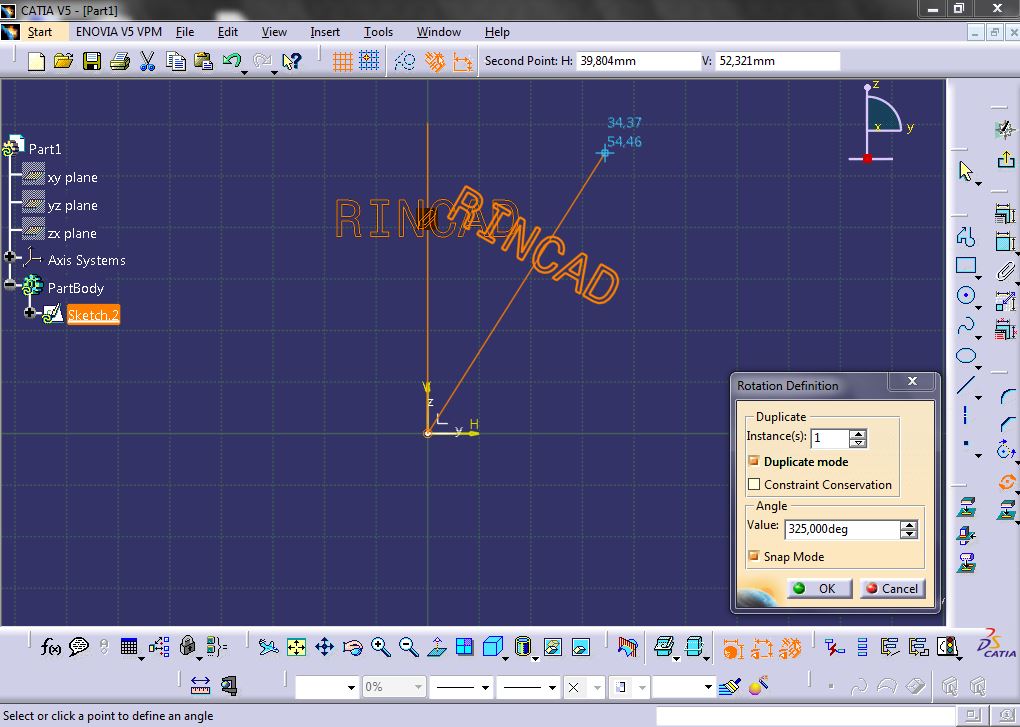Select the Profile tool in right toolbar
The image size is (1020, 727).
(x=966, y=237)
